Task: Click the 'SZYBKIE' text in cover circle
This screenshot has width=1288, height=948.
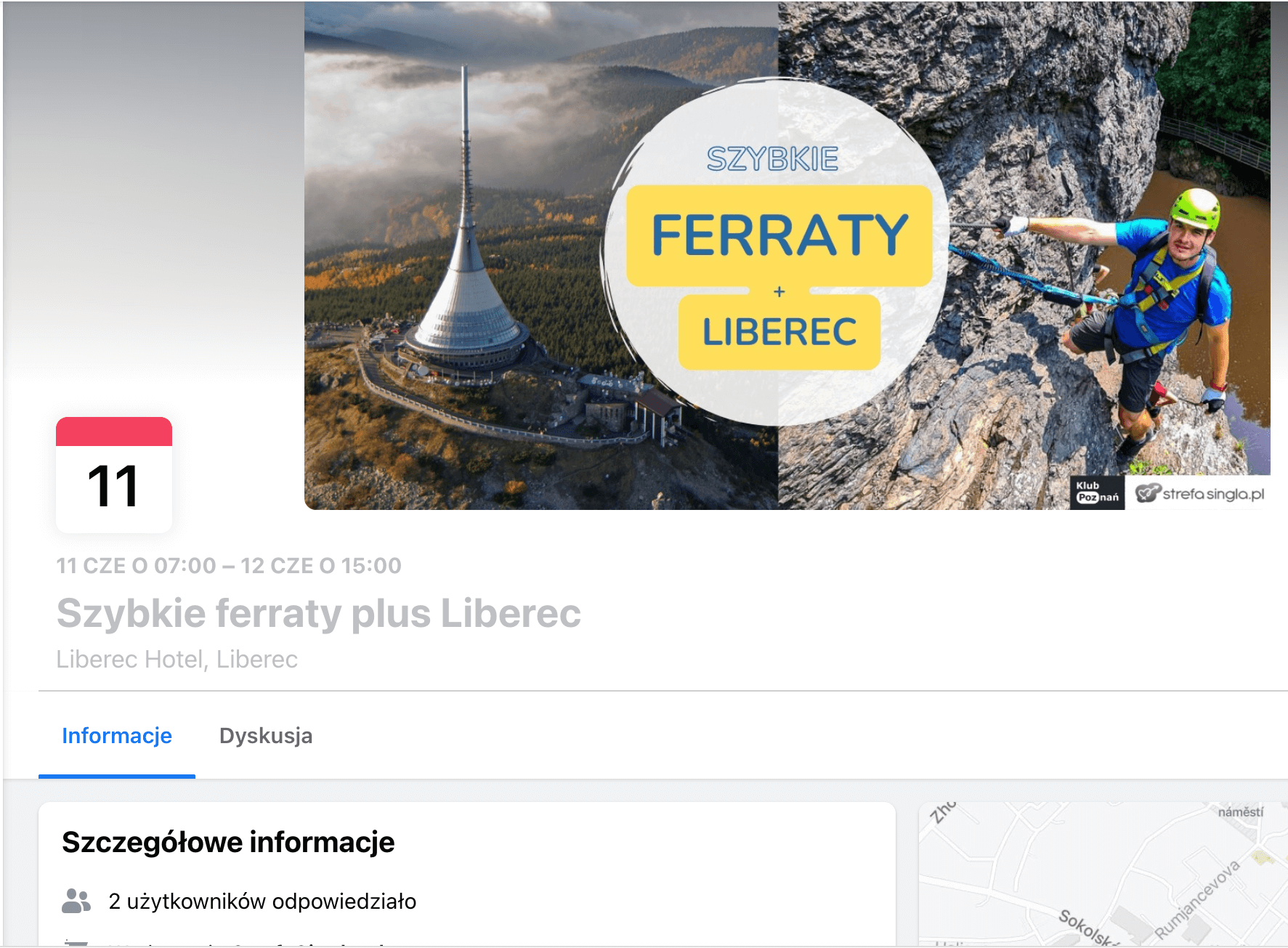Action: [x=772, y=160]
